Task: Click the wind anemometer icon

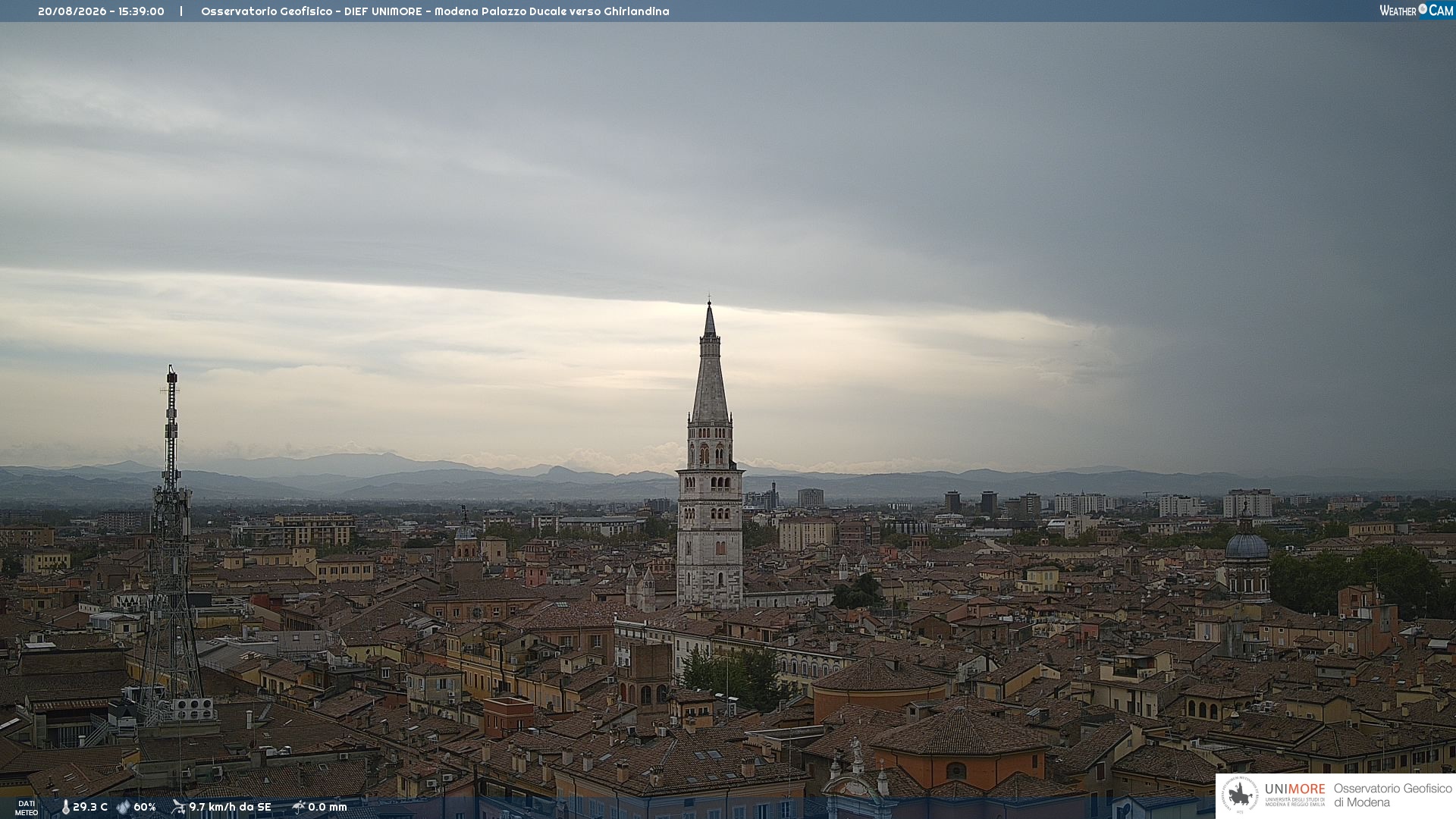Action: point(178,808)
